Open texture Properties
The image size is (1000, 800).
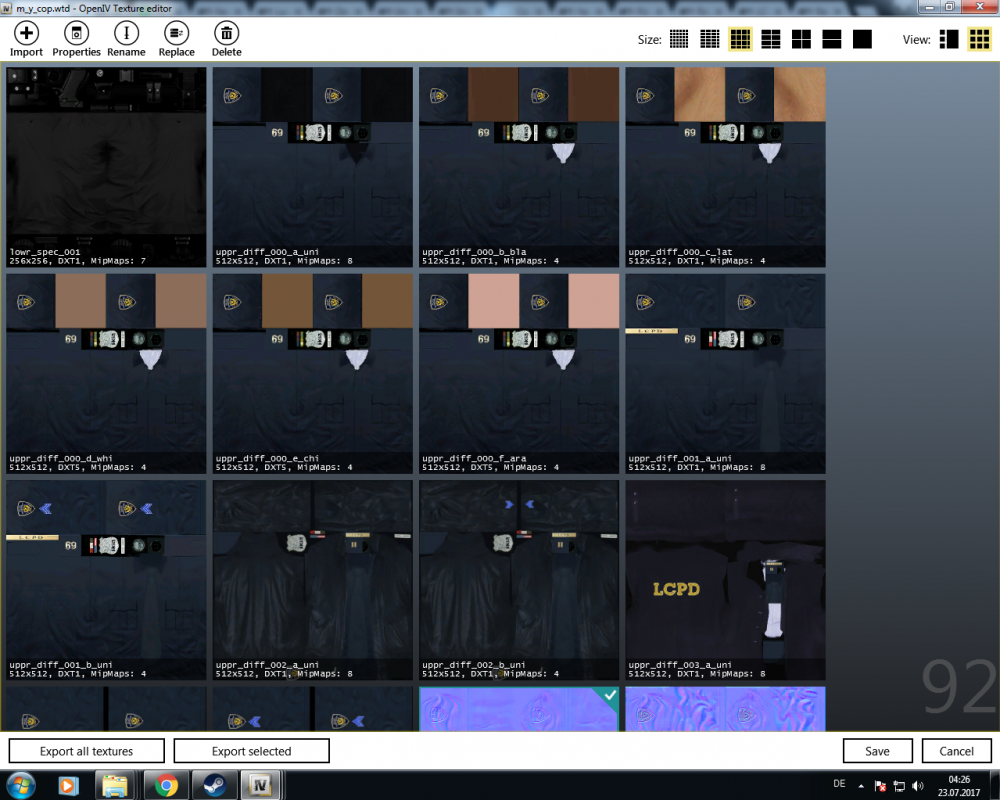[76, 33]
